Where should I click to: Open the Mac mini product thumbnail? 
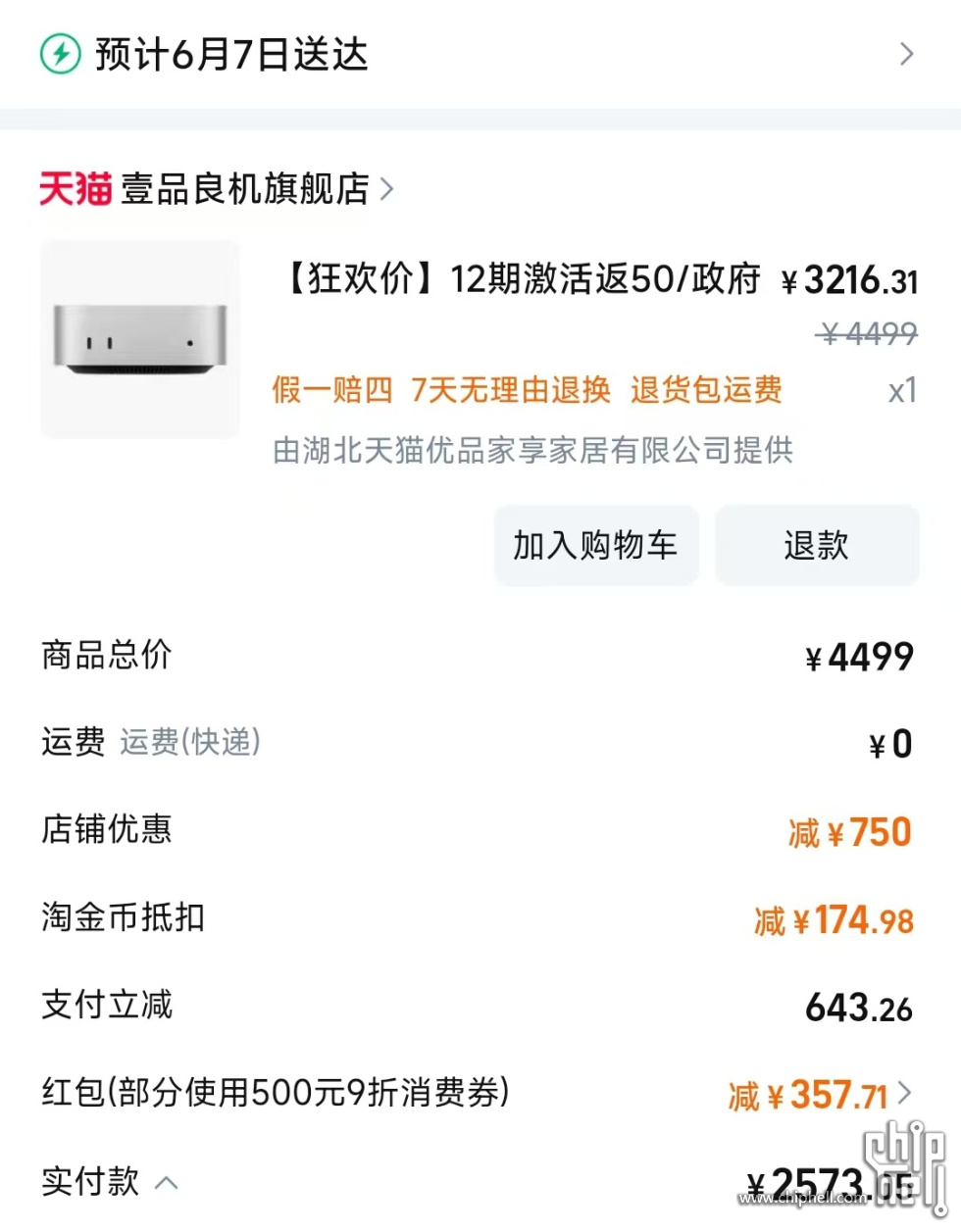click(x=140, y=339)
